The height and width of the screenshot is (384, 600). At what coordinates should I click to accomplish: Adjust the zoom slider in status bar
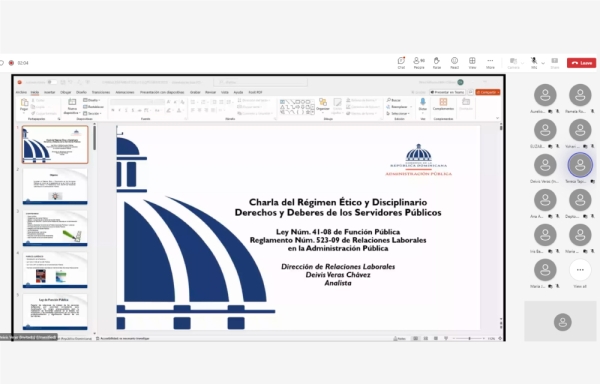(469, 338)
